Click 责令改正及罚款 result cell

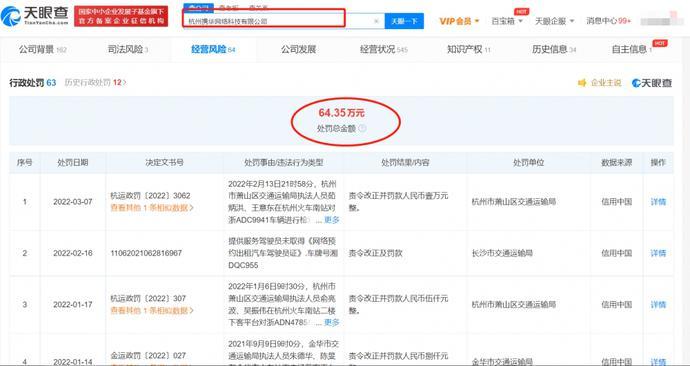(x=376, y=253)
